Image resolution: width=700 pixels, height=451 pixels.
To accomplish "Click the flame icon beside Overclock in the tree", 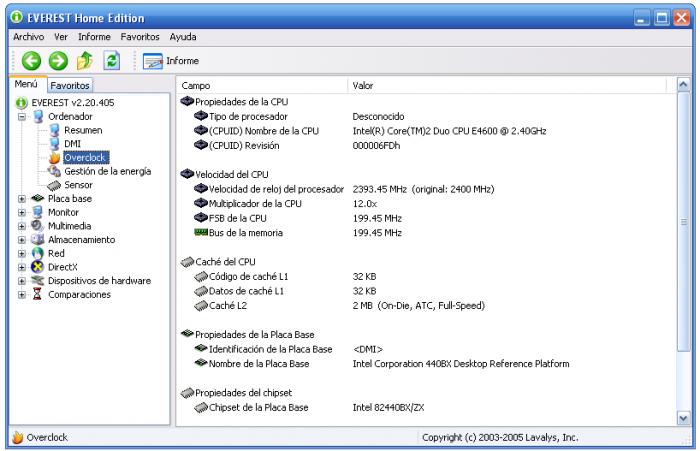I will [x=54, y=158].
